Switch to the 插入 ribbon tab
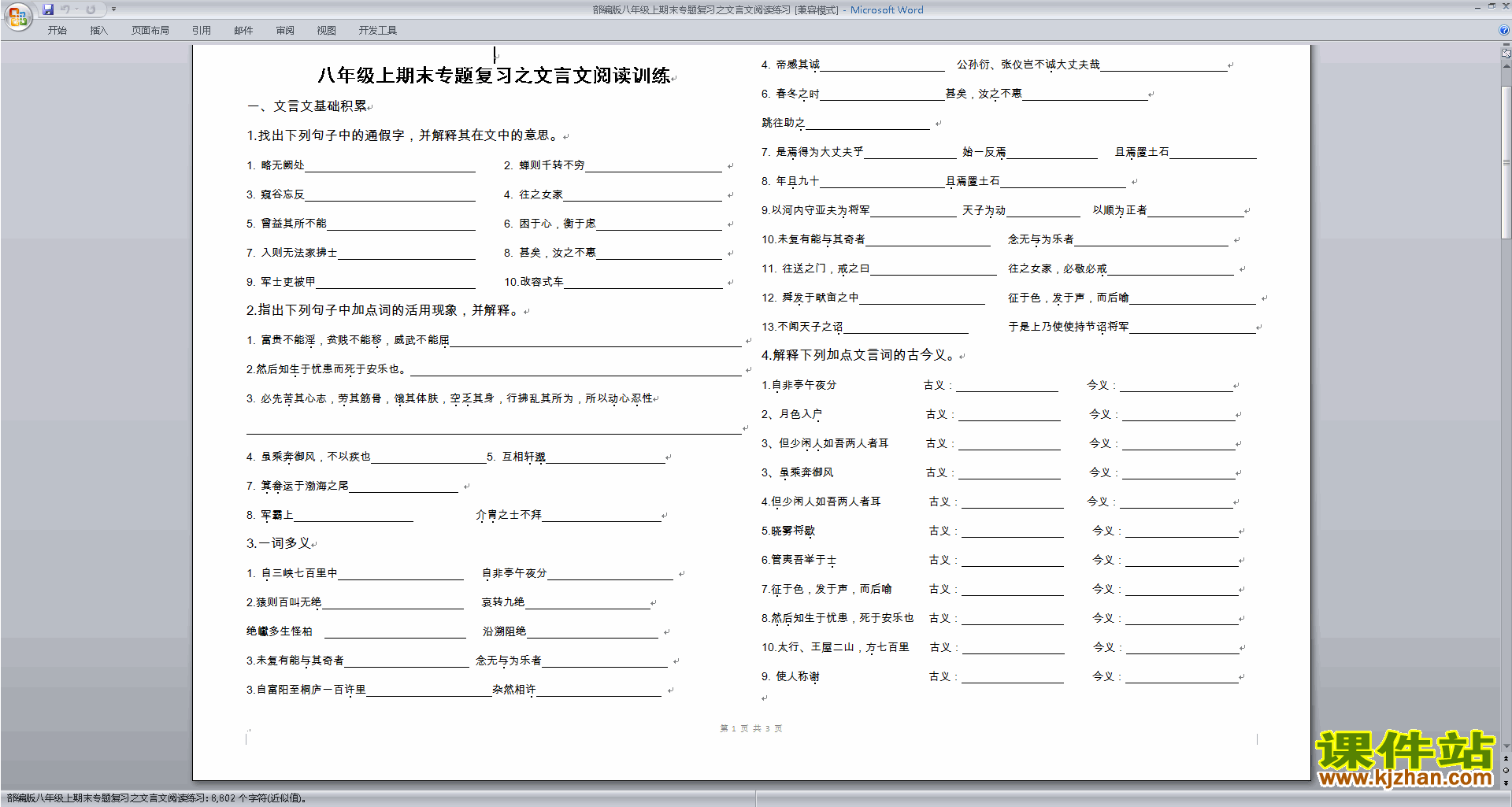The width and height of the screenshot is (1512, 807). pos(98,30)
